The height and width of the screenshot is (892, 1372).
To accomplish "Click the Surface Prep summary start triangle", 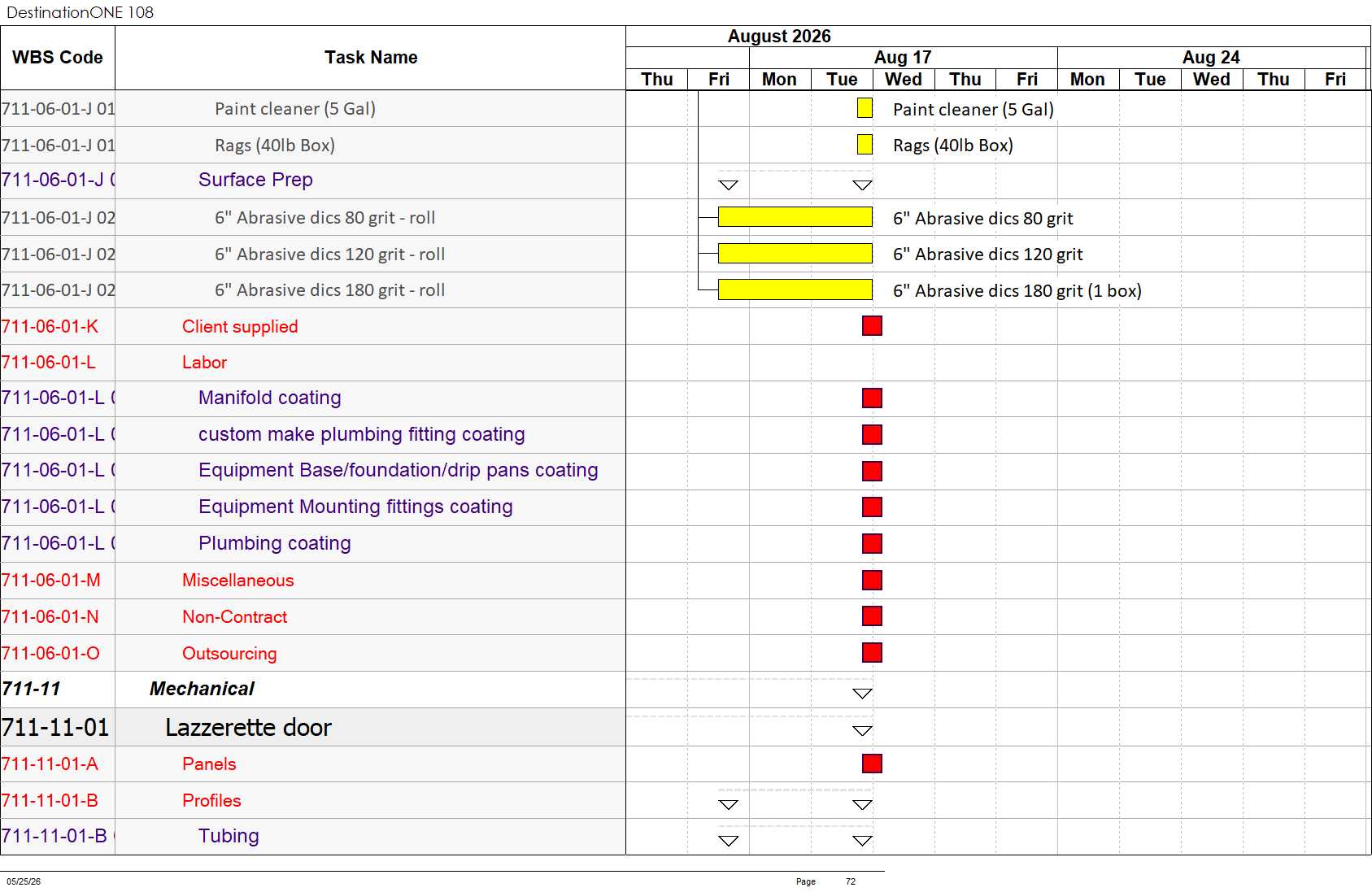I will coord(729,185).
